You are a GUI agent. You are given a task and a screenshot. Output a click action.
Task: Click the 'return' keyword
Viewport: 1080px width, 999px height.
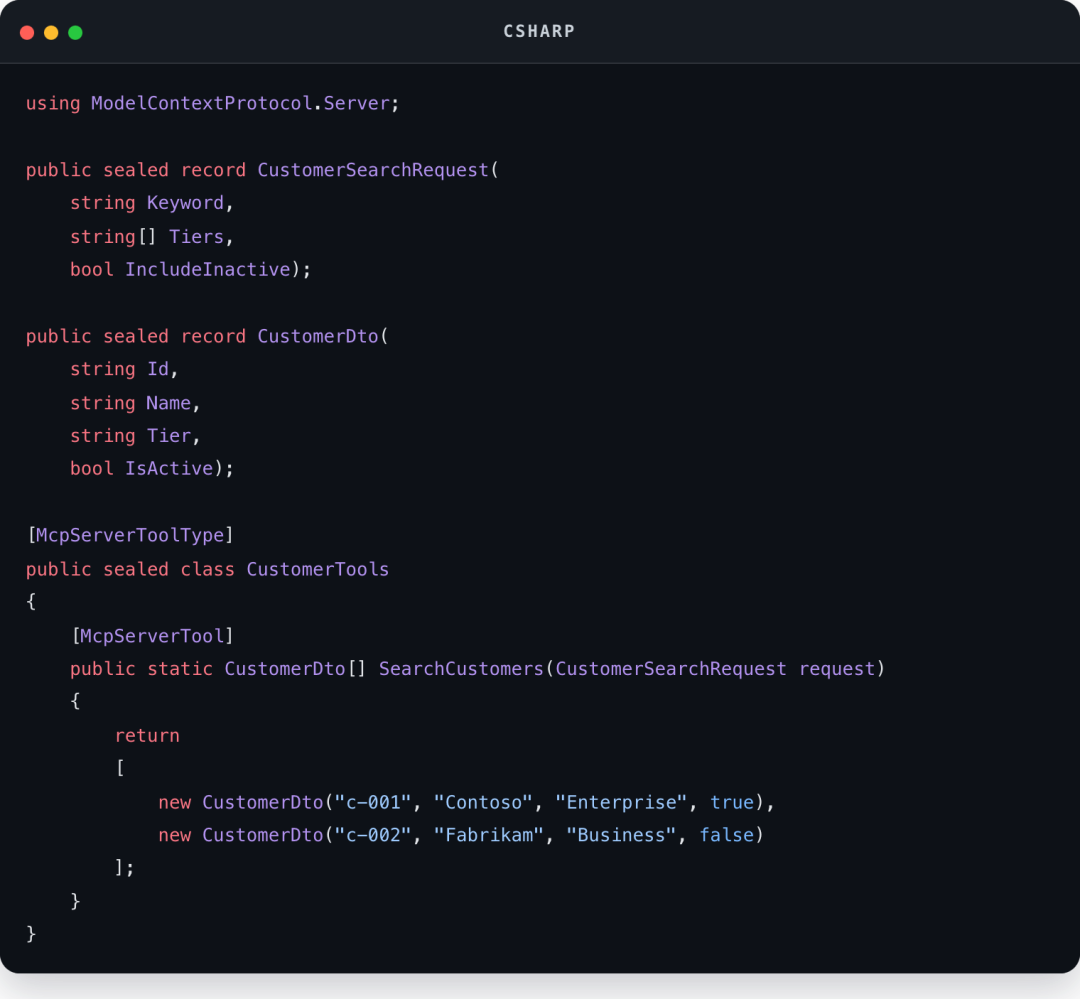pos(147,736)
